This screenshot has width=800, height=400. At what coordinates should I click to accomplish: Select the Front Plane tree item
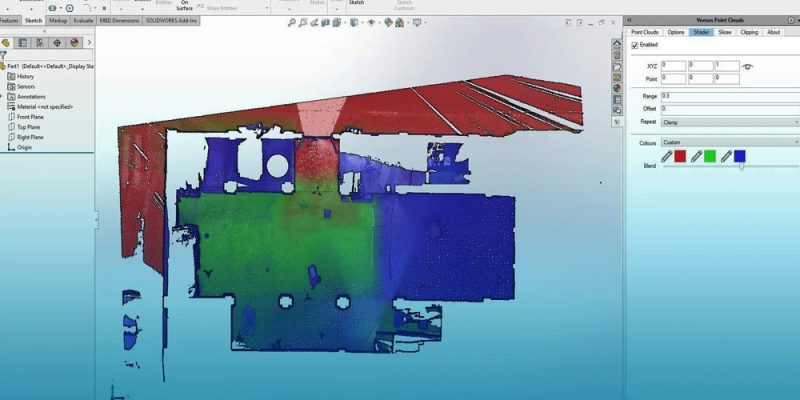[30, 117]
